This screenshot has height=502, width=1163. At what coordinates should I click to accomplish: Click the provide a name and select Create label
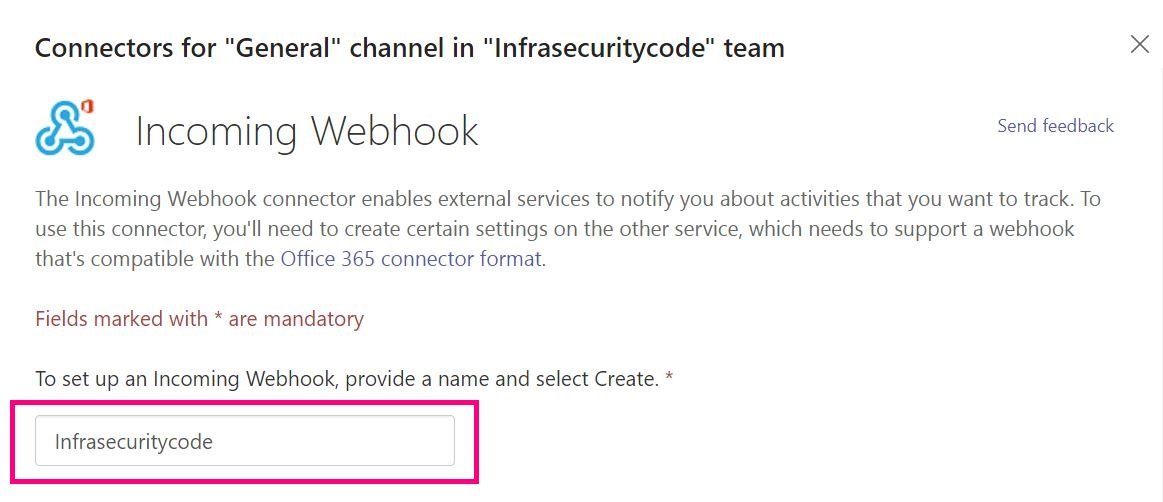pos(347,380)
